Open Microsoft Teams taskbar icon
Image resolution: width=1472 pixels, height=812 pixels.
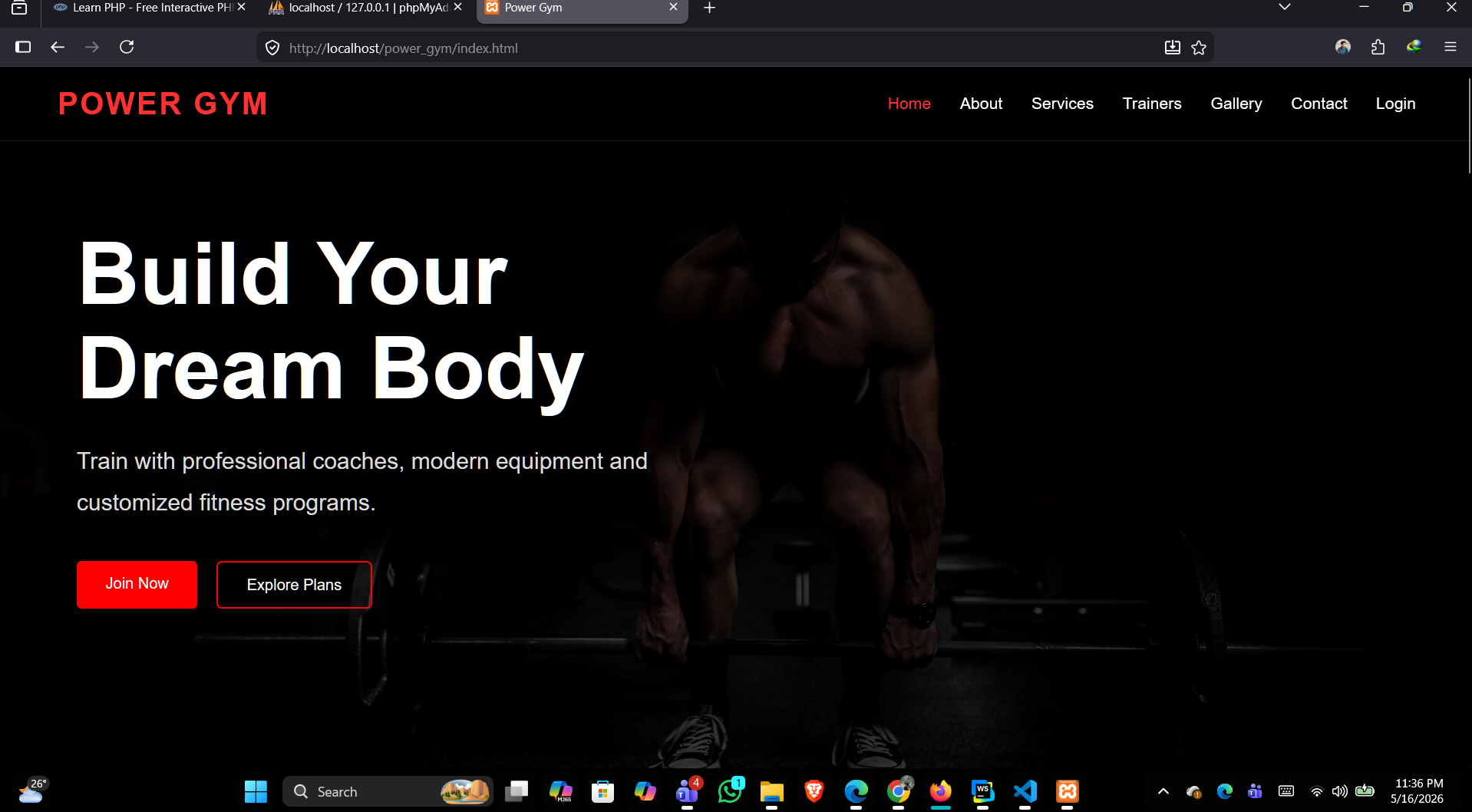tap(688, 791)
